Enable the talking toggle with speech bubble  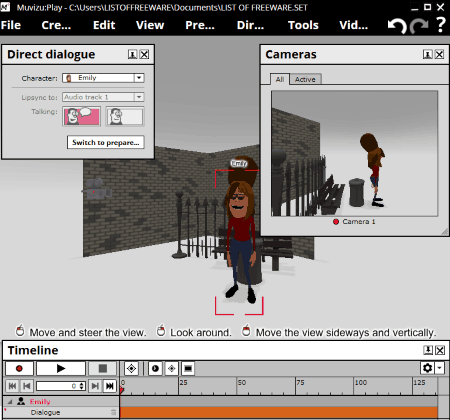82,116
